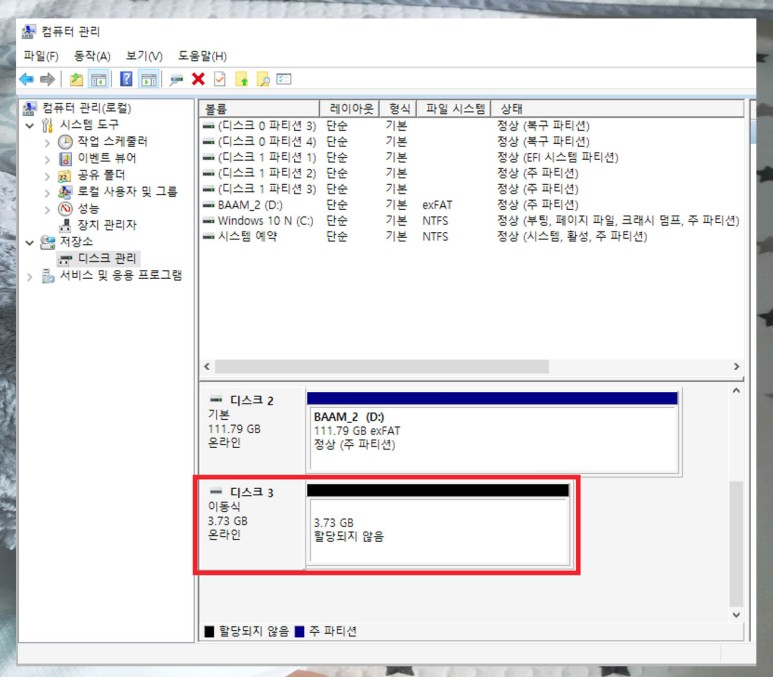Click the volume list horizontal scrollbar thumb
Image resolution: width=773 pixels, height=677 pixels.
382,366
